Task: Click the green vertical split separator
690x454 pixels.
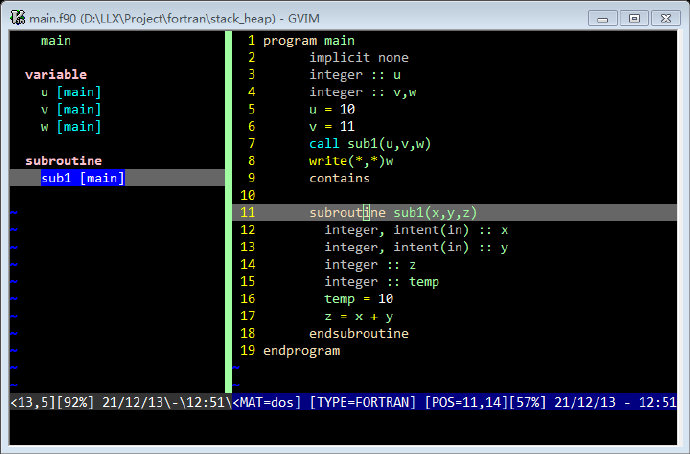Action: click(x=228, y=212)
